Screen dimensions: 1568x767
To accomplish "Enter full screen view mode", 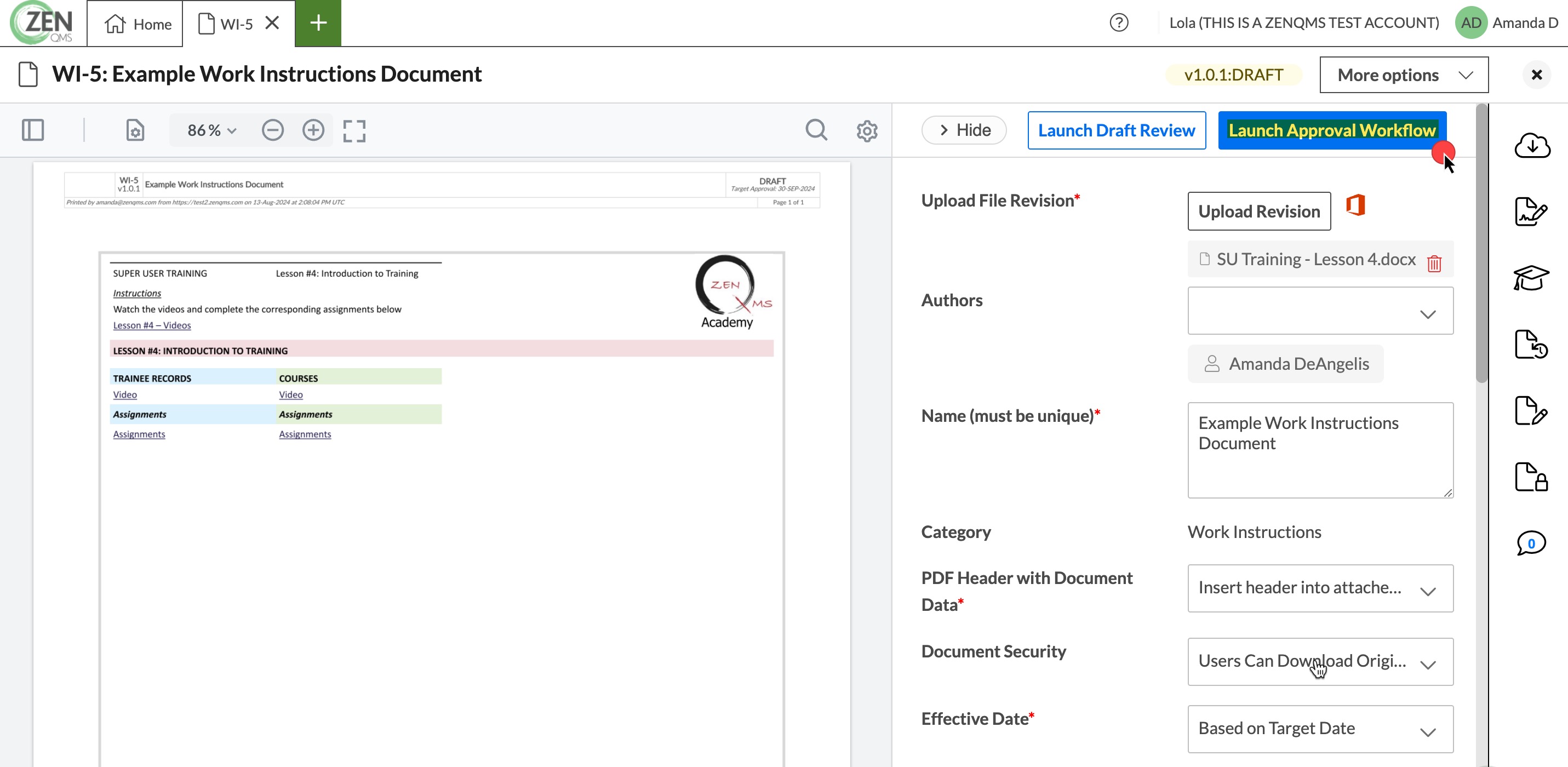I will 354,131.
